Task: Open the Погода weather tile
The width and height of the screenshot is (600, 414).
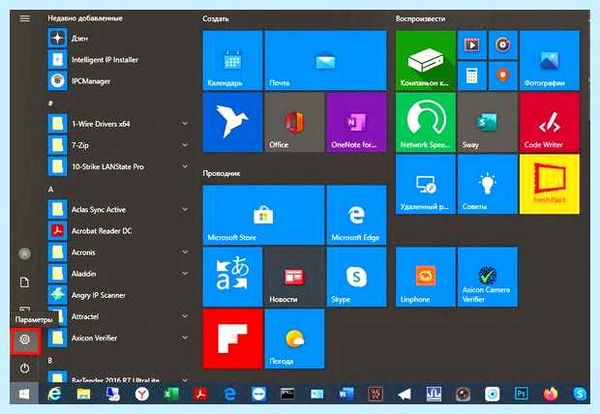Action: click(294, 339)
